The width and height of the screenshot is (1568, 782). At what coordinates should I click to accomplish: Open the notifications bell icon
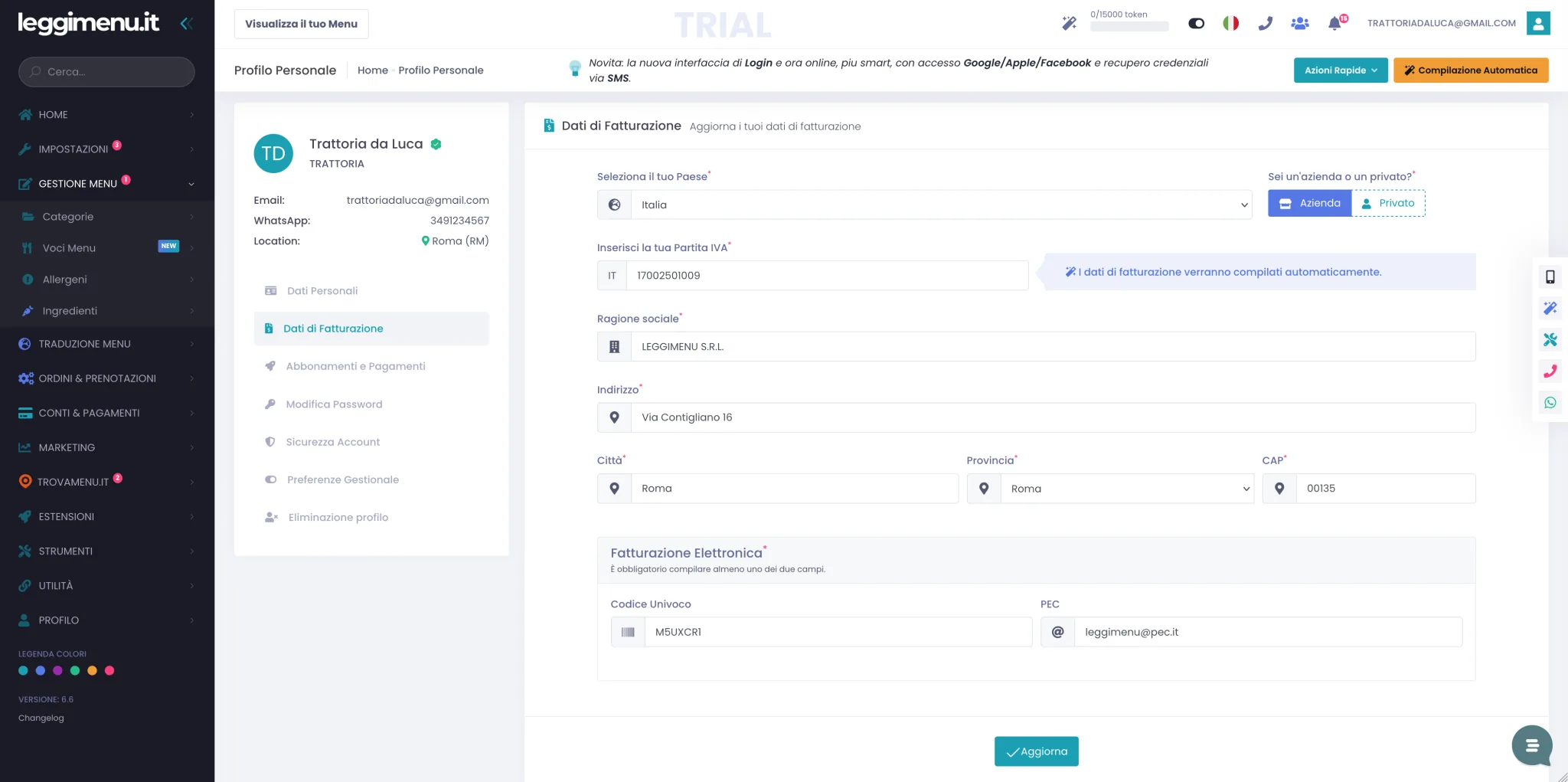click(x=1336, y=23)
